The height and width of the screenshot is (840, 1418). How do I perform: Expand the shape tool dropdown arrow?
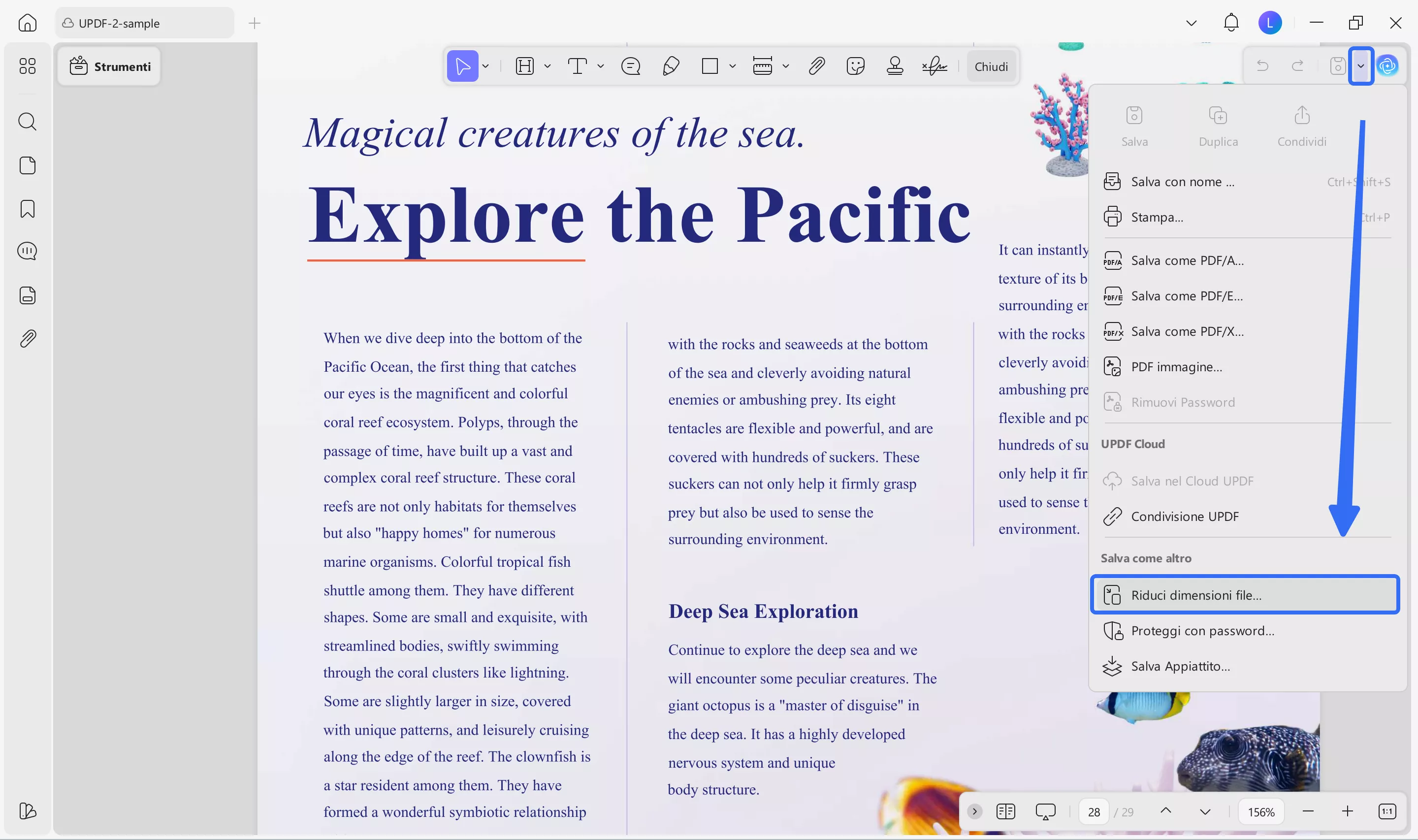732,66
